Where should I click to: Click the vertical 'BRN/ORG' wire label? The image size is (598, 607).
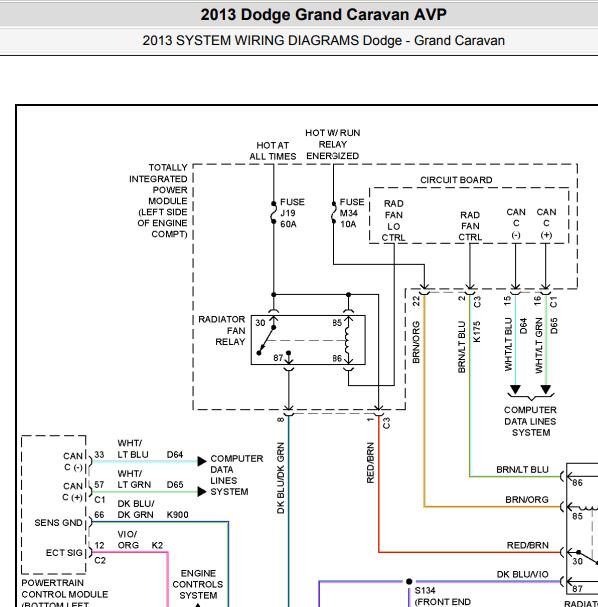tap(416, 342)
